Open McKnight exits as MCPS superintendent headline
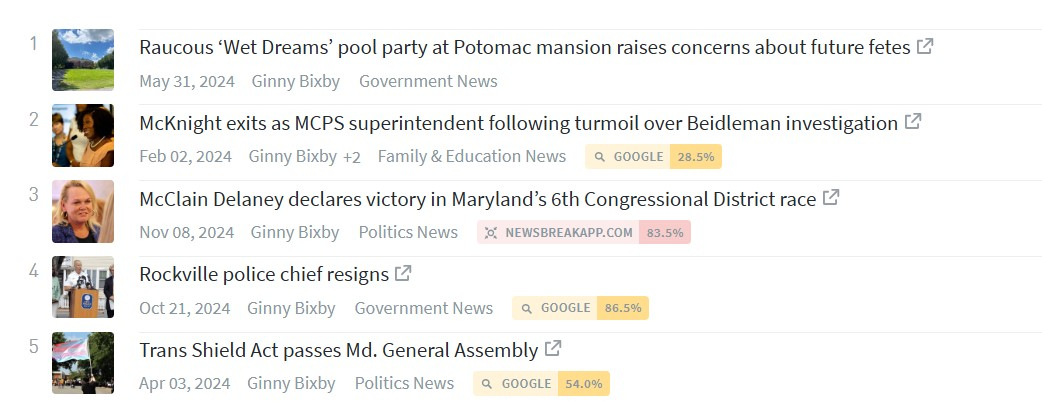The height and width of the screenshot is (403, 1042). click(518, 123)
